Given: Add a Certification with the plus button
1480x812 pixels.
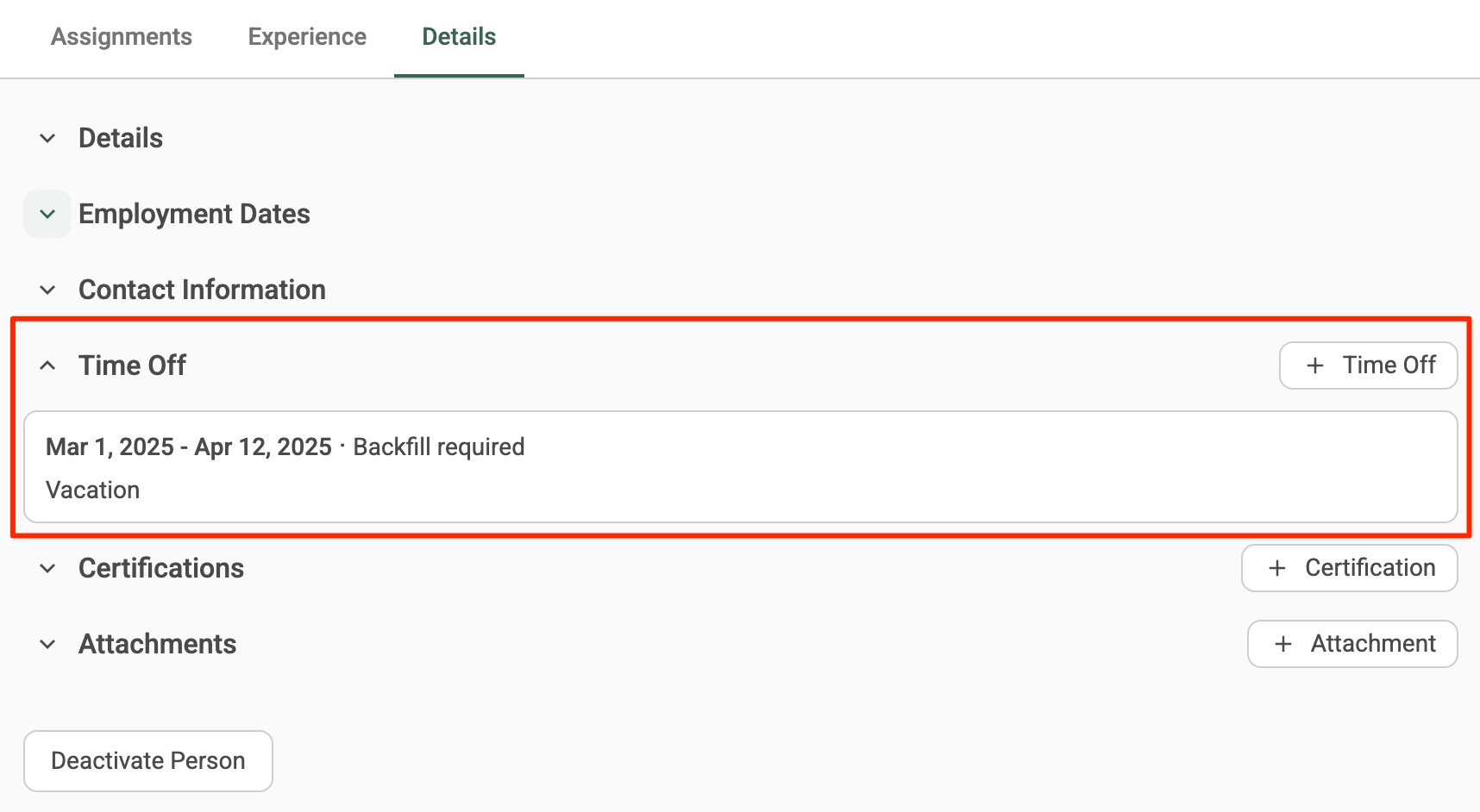Looking at the screenshot, I should 1350,568.
